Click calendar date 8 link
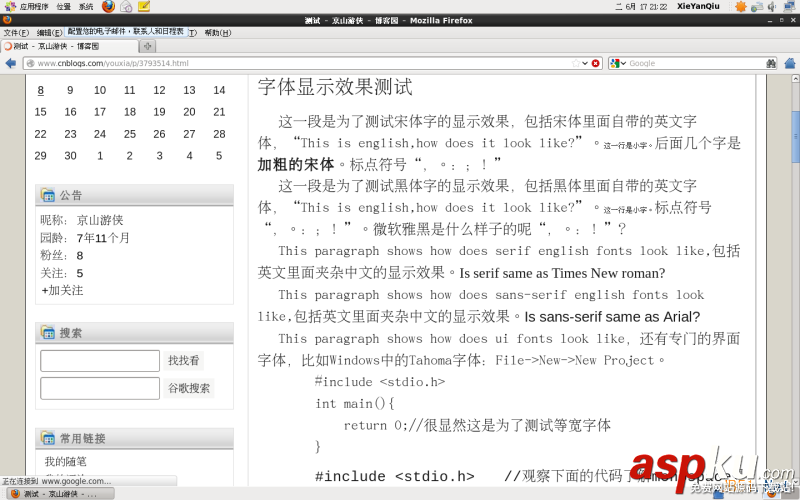This screenshot has height=500, width=800. pyautogui.click(x=40, y=90)
